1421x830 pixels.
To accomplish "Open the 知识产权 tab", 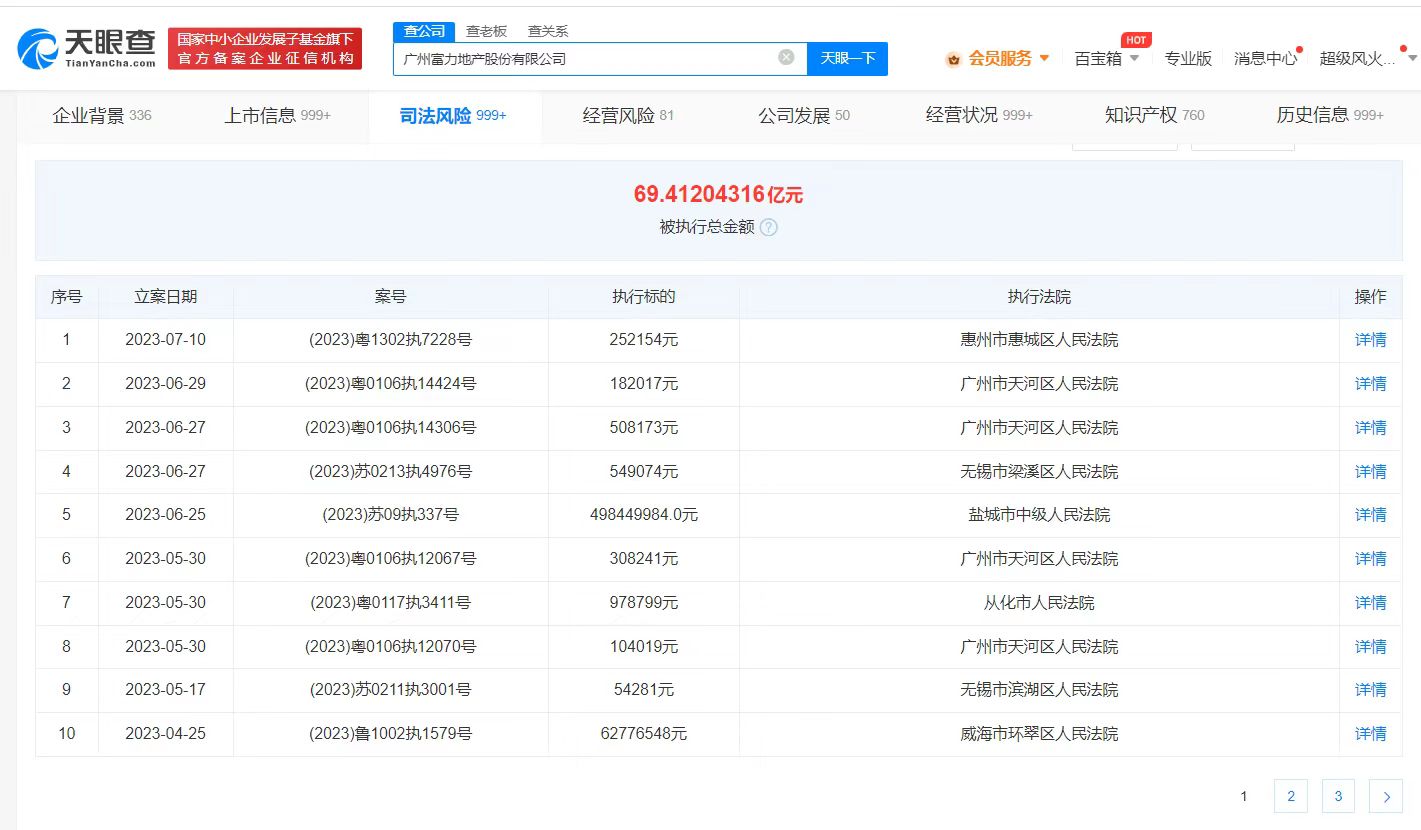I will click(1155, 116).
